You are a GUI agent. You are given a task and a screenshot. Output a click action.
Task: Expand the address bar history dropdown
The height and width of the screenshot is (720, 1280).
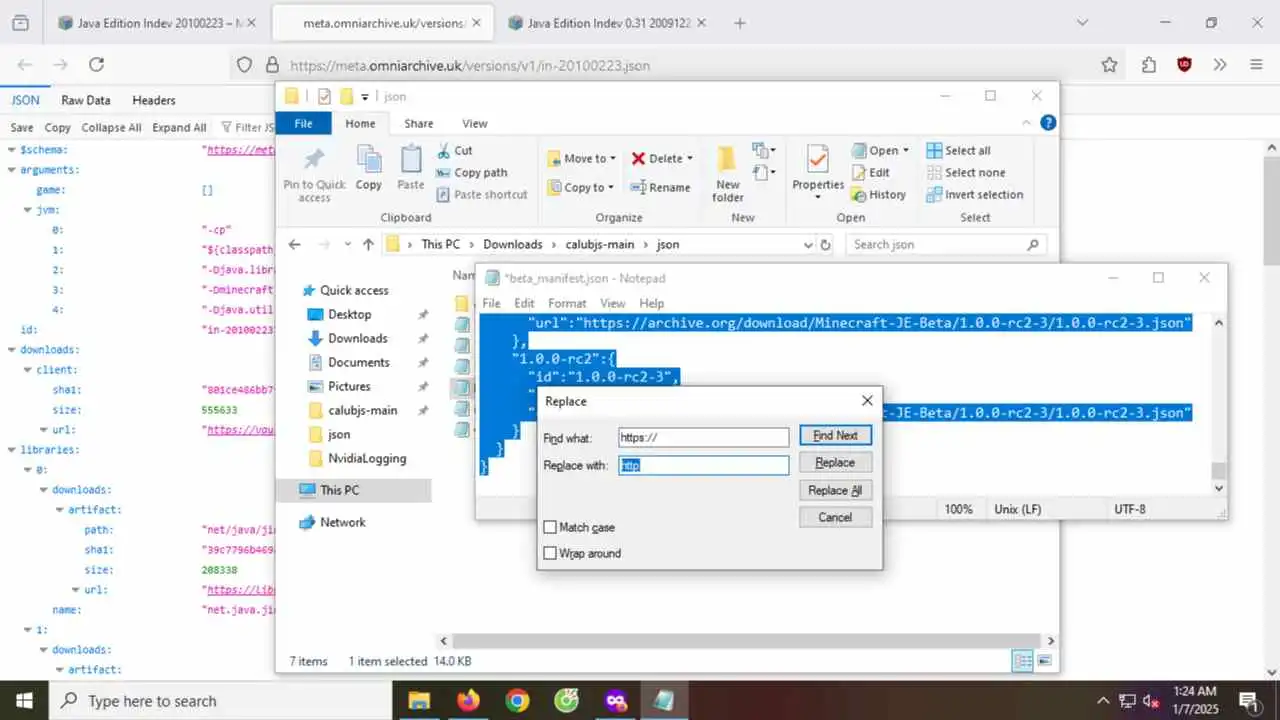coord(808,244)
